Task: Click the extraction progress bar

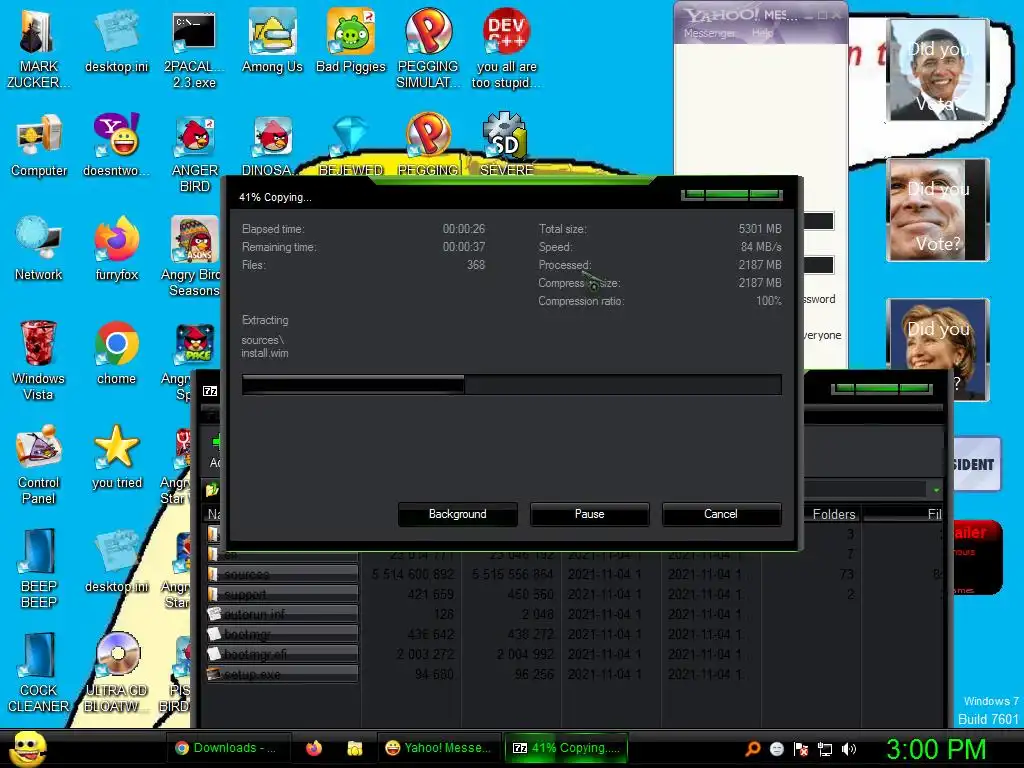Action: [511, 385]
